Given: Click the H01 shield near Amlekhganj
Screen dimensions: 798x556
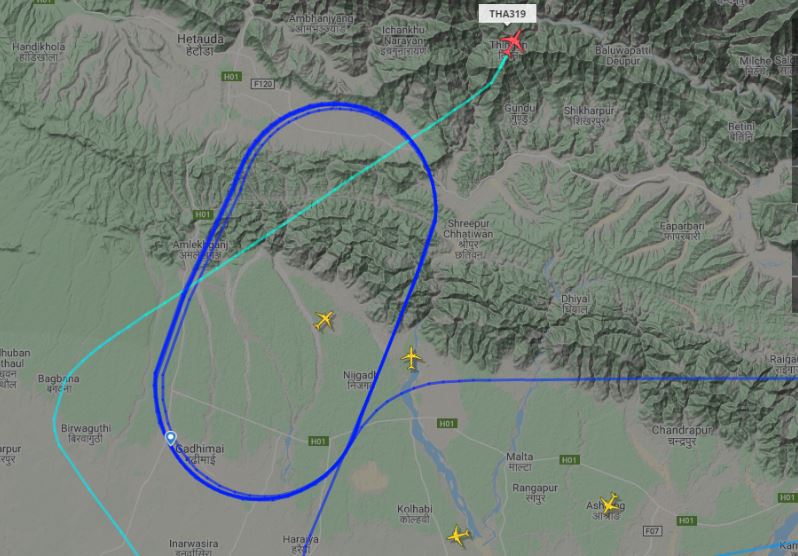Looking at the screenshot, I should tap(203, 215).
